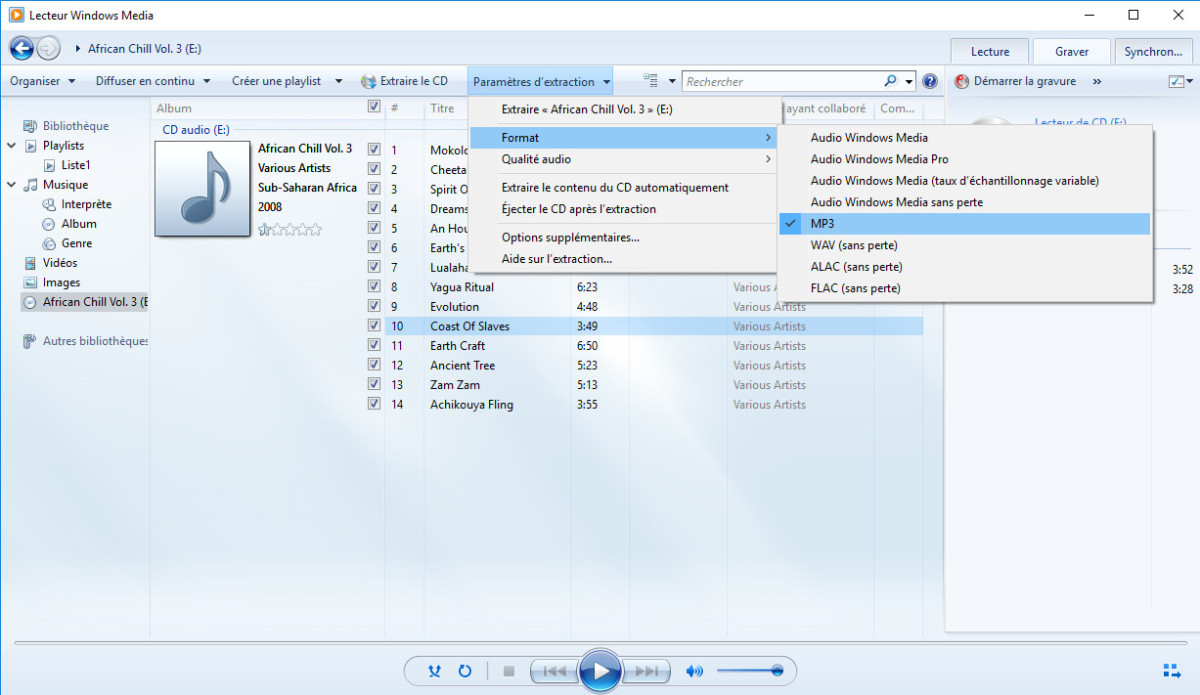
Task: Close the Paramètres d'extraction dropdown
Action: click(x=541, y=81)
